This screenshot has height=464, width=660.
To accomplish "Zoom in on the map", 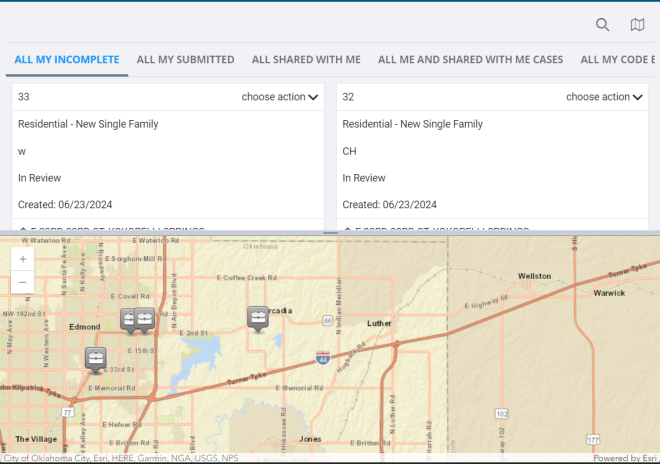I will [x=23, y=258].
